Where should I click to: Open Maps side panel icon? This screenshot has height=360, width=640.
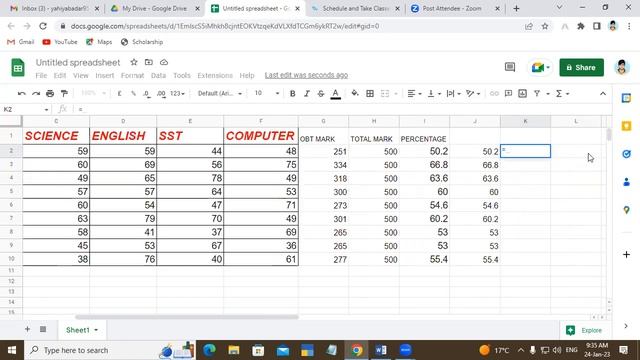click(x=626, y=210)
